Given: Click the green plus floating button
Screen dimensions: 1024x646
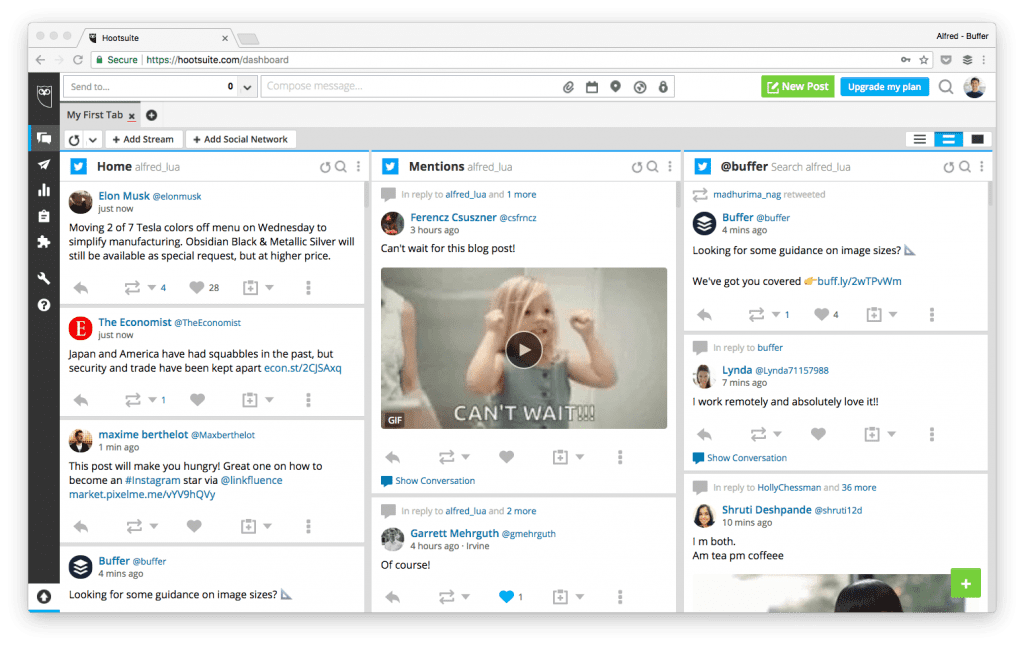Looking at the screenshot, I should pyautogui.click(x=966, y=583).
